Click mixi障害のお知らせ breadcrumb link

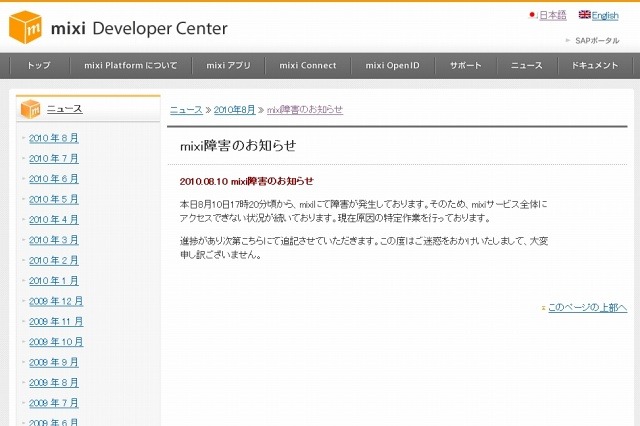click(305, 110)
